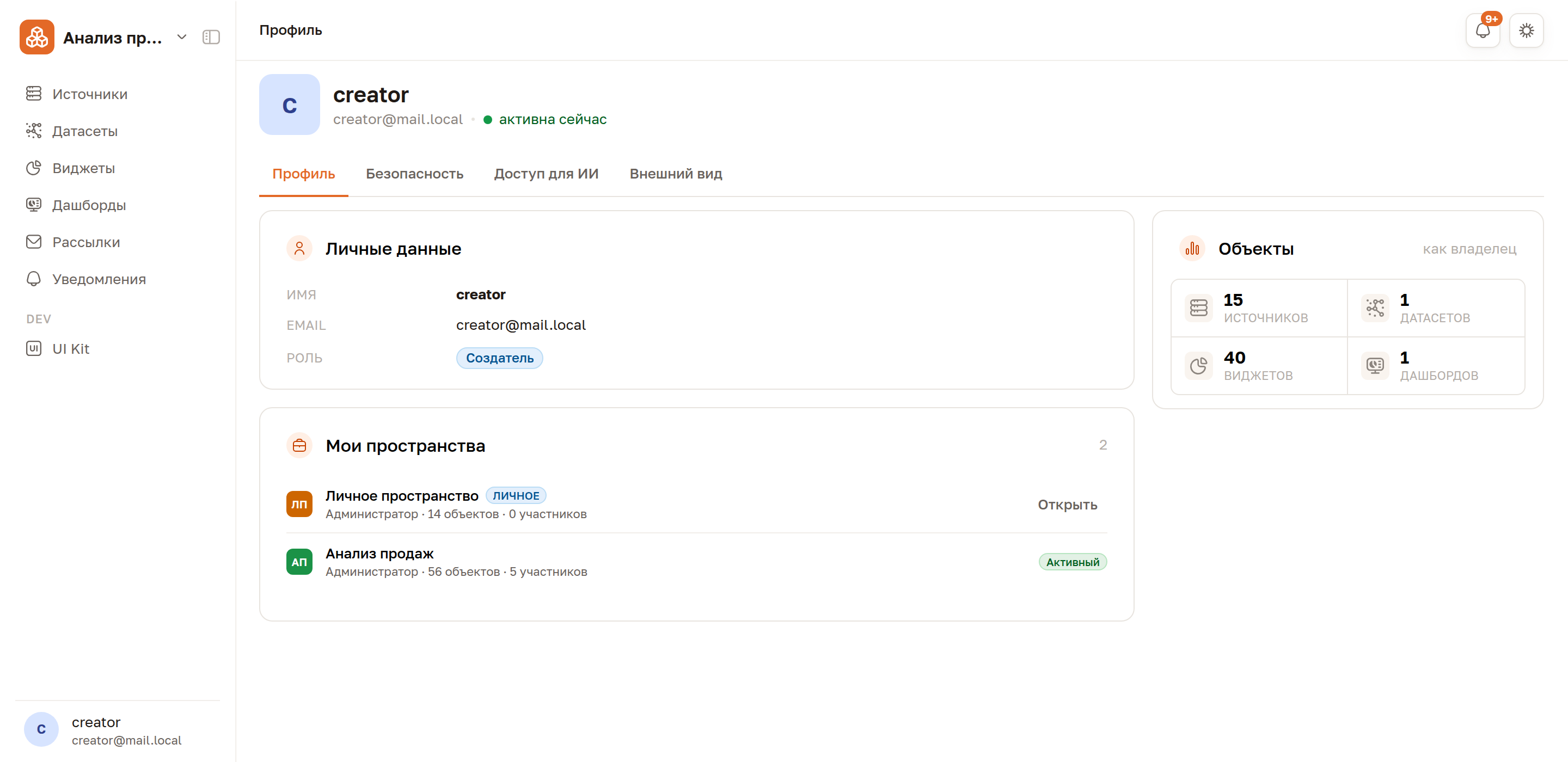1568x762 pixels.
Task: Expand the workspace switcher chevron
Action: pos(181,37)
